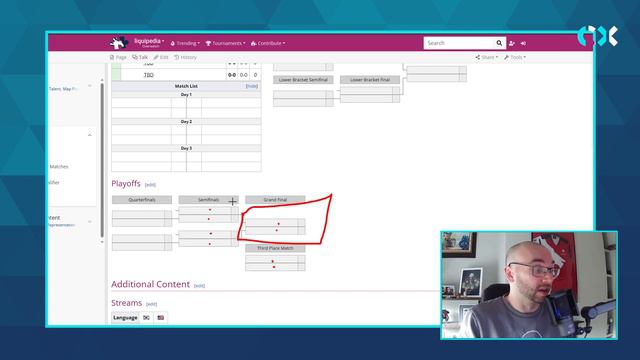Click the TBD team row entry

149,75
